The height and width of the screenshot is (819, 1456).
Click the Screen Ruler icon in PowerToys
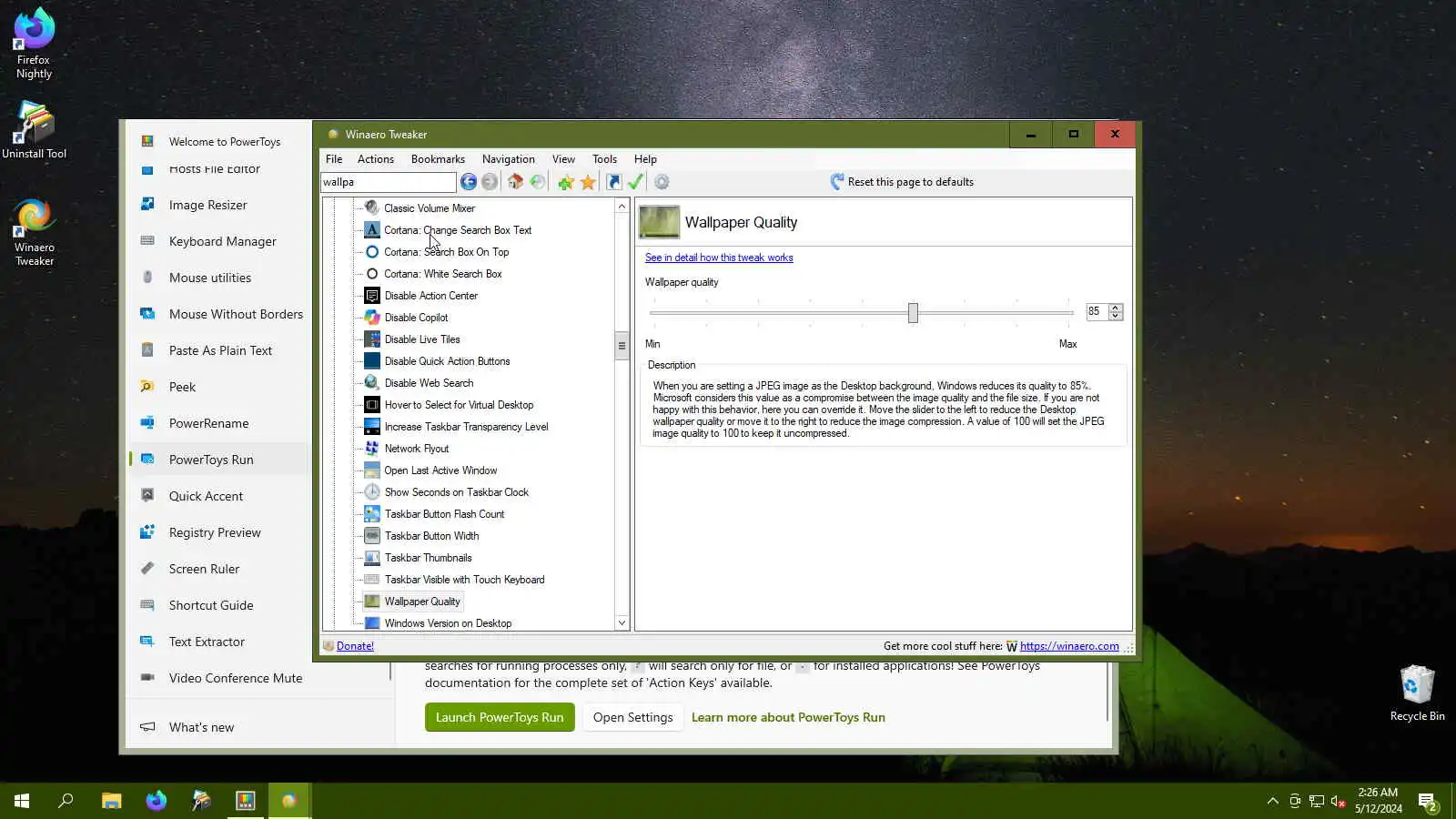147,569
